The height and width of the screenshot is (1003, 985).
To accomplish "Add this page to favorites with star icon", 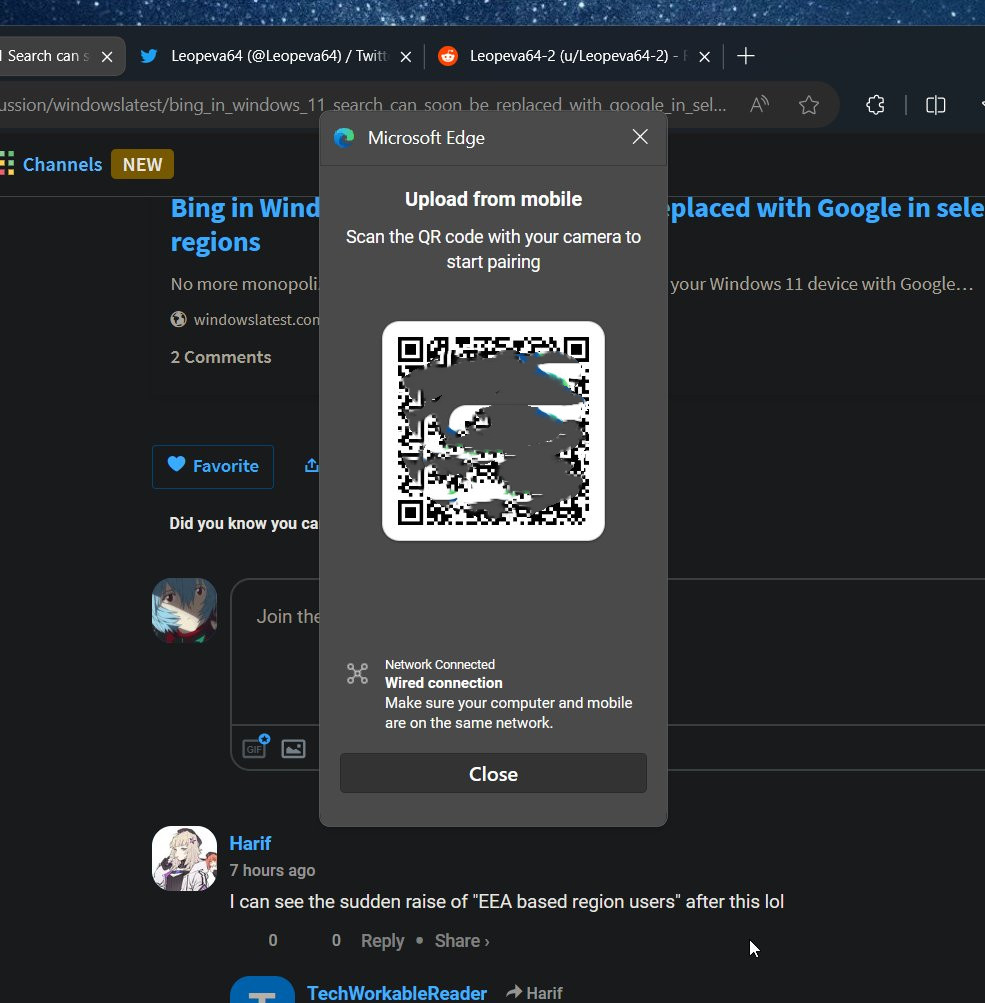I will pyautogui.click(x=808, y=104).
